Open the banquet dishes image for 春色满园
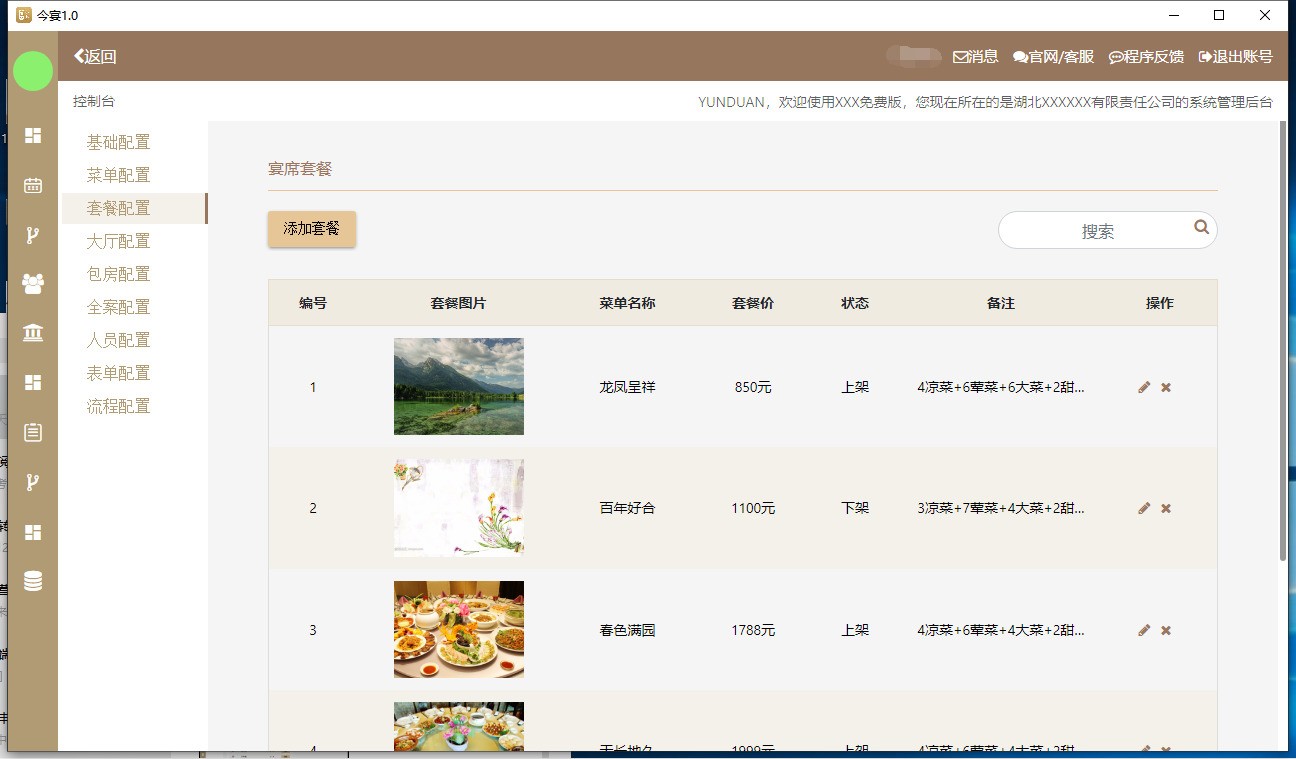 (459, 629)
